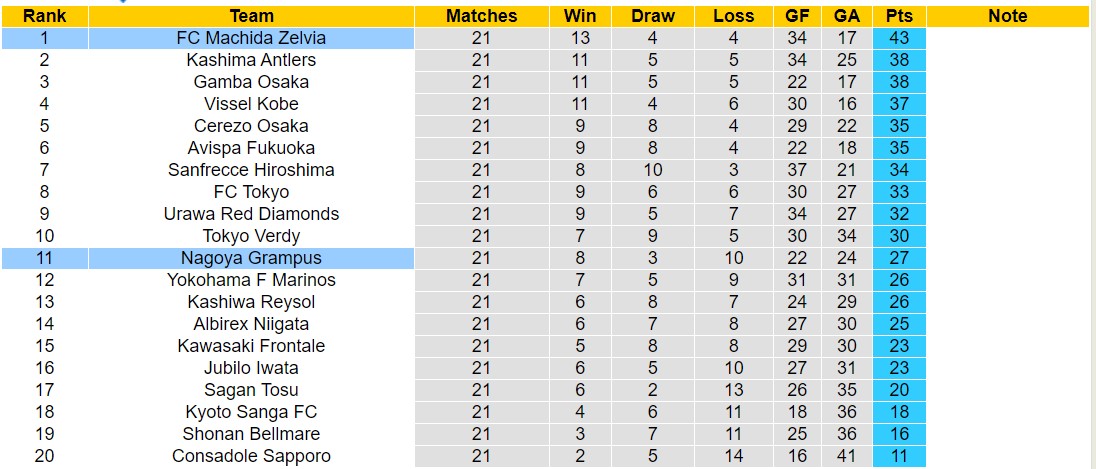Select Nagoya Grampus in the standings
This screenshot has height=469, width=1096.
(251, 258)
